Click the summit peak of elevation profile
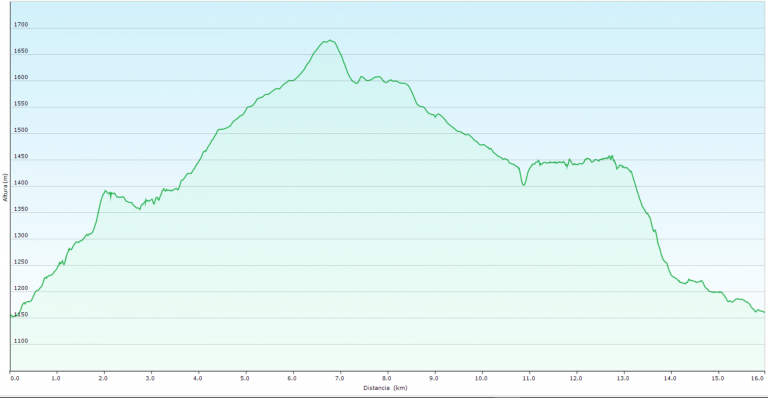Viewport: 768px width, 398px height. pos(331,41)
